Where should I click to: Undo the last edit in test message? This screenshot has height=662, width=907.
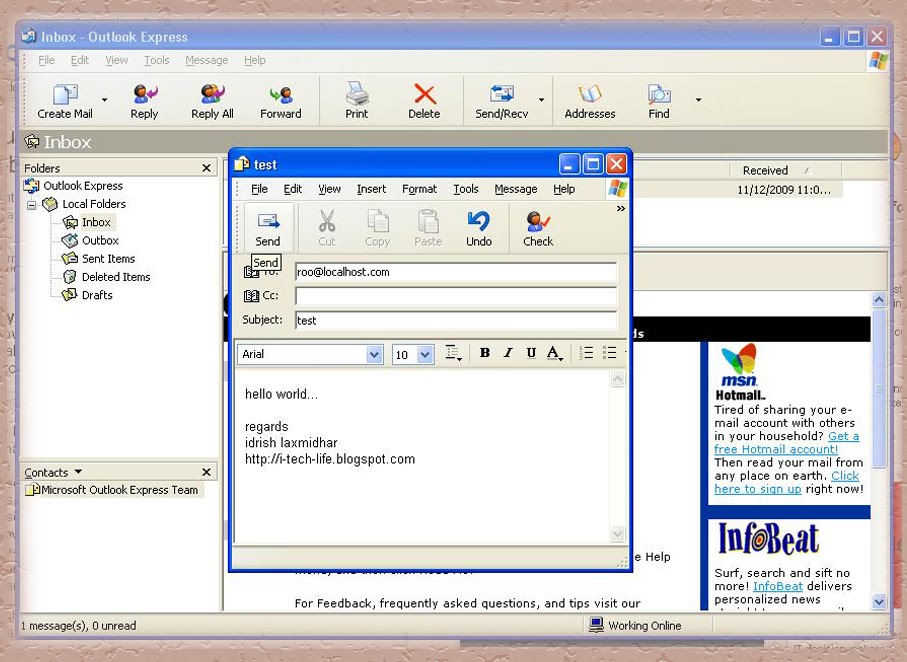479,229
